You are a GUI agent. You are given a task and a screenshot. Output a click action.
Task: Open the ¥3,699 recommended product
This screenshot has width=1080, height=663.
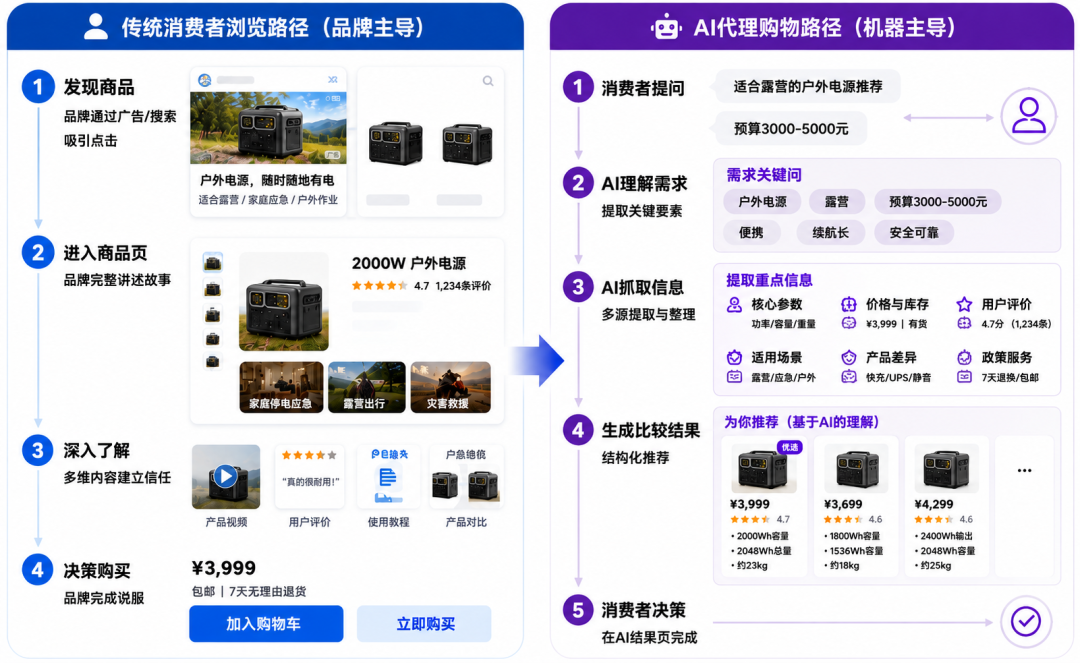[x=857, y=506]
